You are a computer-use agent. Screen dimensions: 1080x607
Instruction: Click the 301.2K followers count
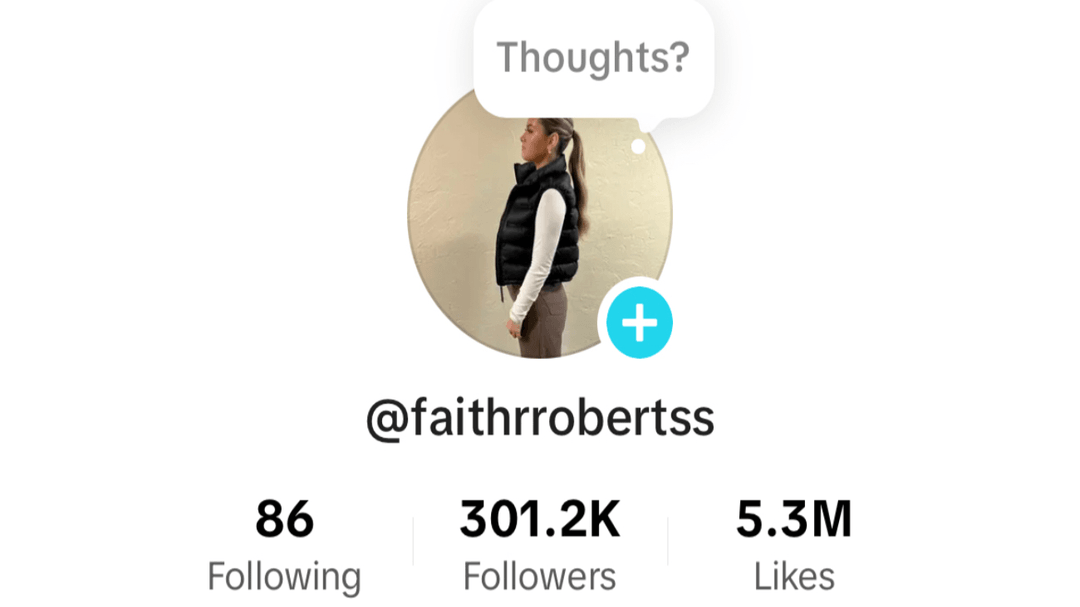[540, 519]
